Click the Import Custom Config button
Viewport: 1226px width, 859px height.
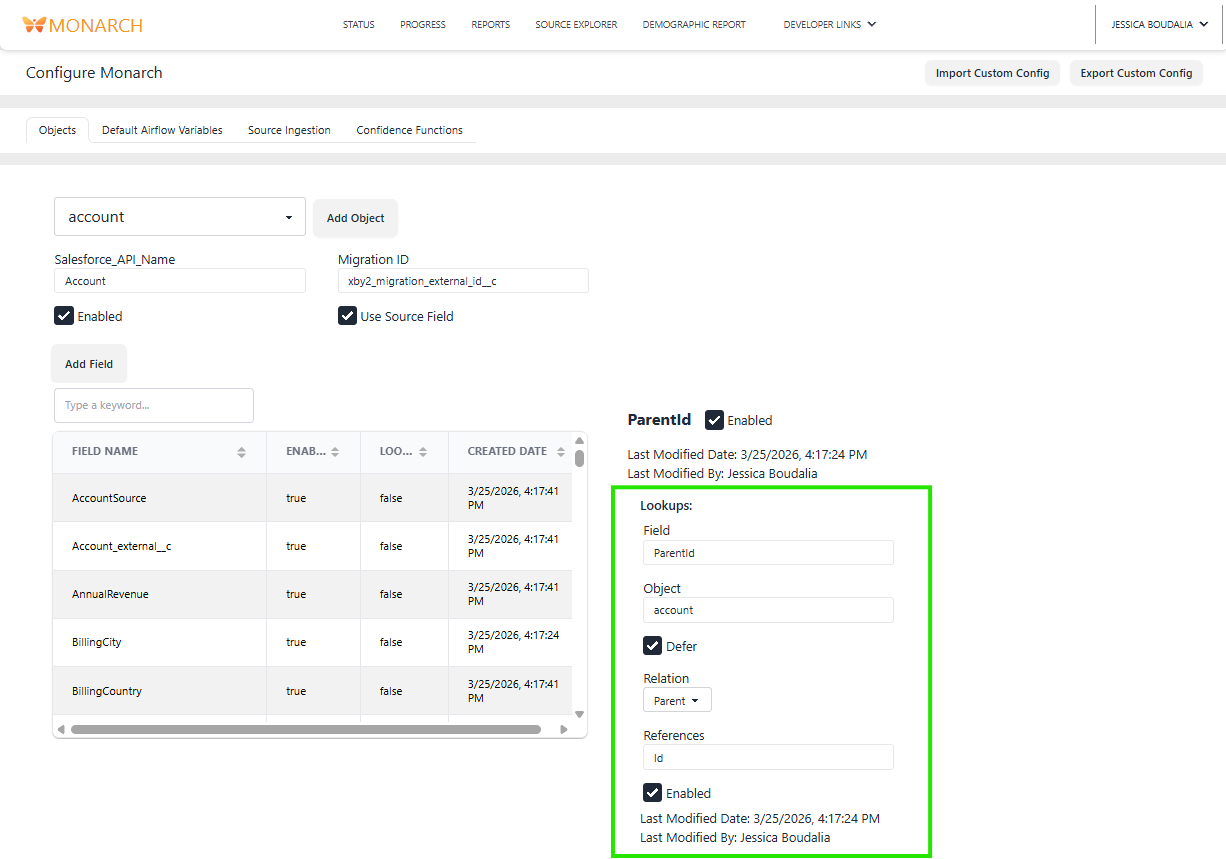(992, 72)
